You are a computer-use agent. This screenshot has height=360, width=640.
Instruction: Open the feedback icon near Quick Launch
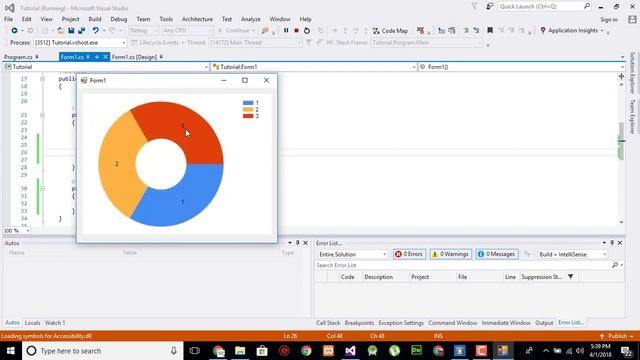(x=489, y=7)
